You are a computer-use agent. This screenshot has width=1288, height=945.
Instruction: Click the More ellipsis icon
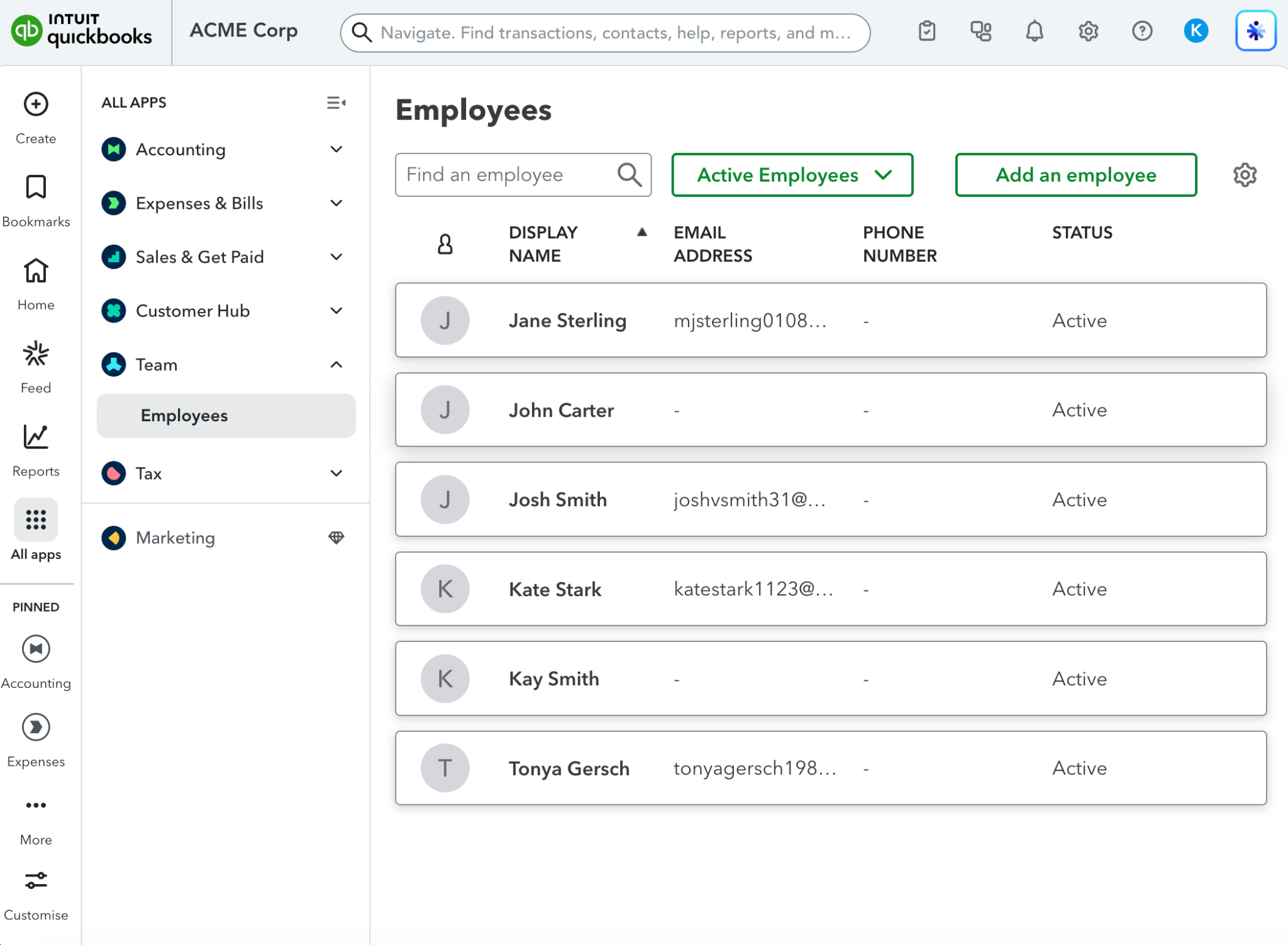pos(36,805)
